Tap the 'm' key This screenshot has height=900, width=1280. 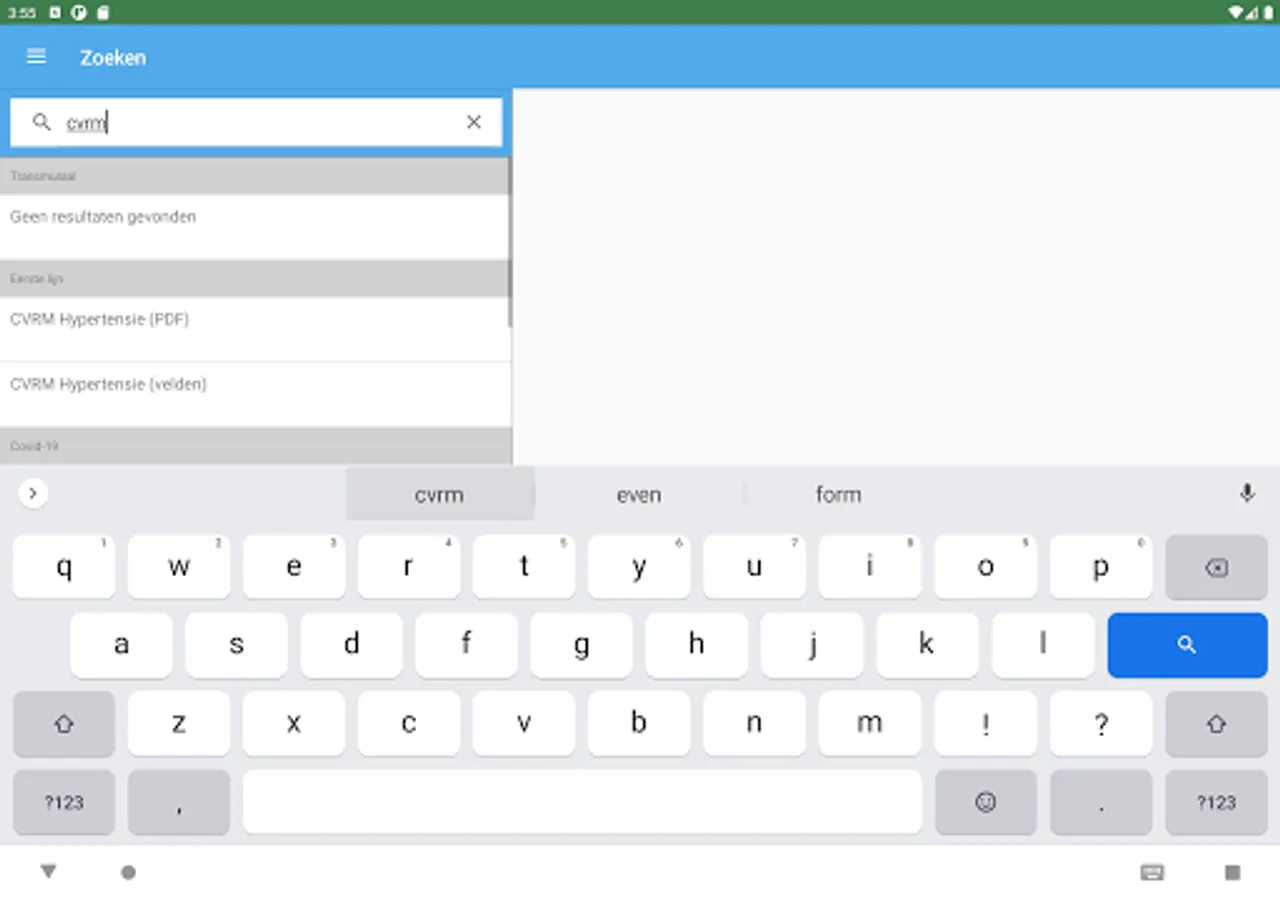coord(870,724)
